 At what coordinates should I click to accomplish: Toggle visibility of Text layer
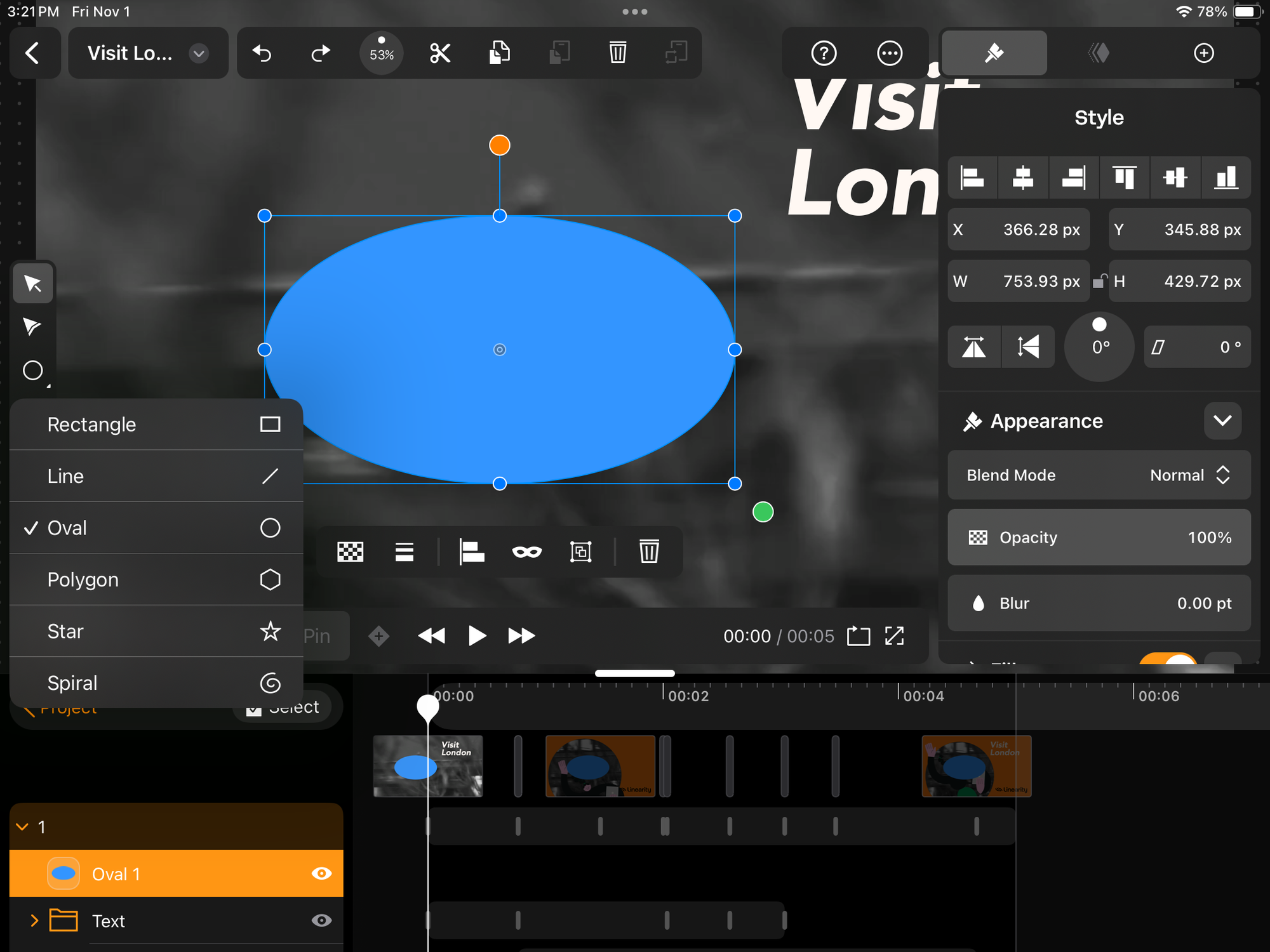point(321,920)
